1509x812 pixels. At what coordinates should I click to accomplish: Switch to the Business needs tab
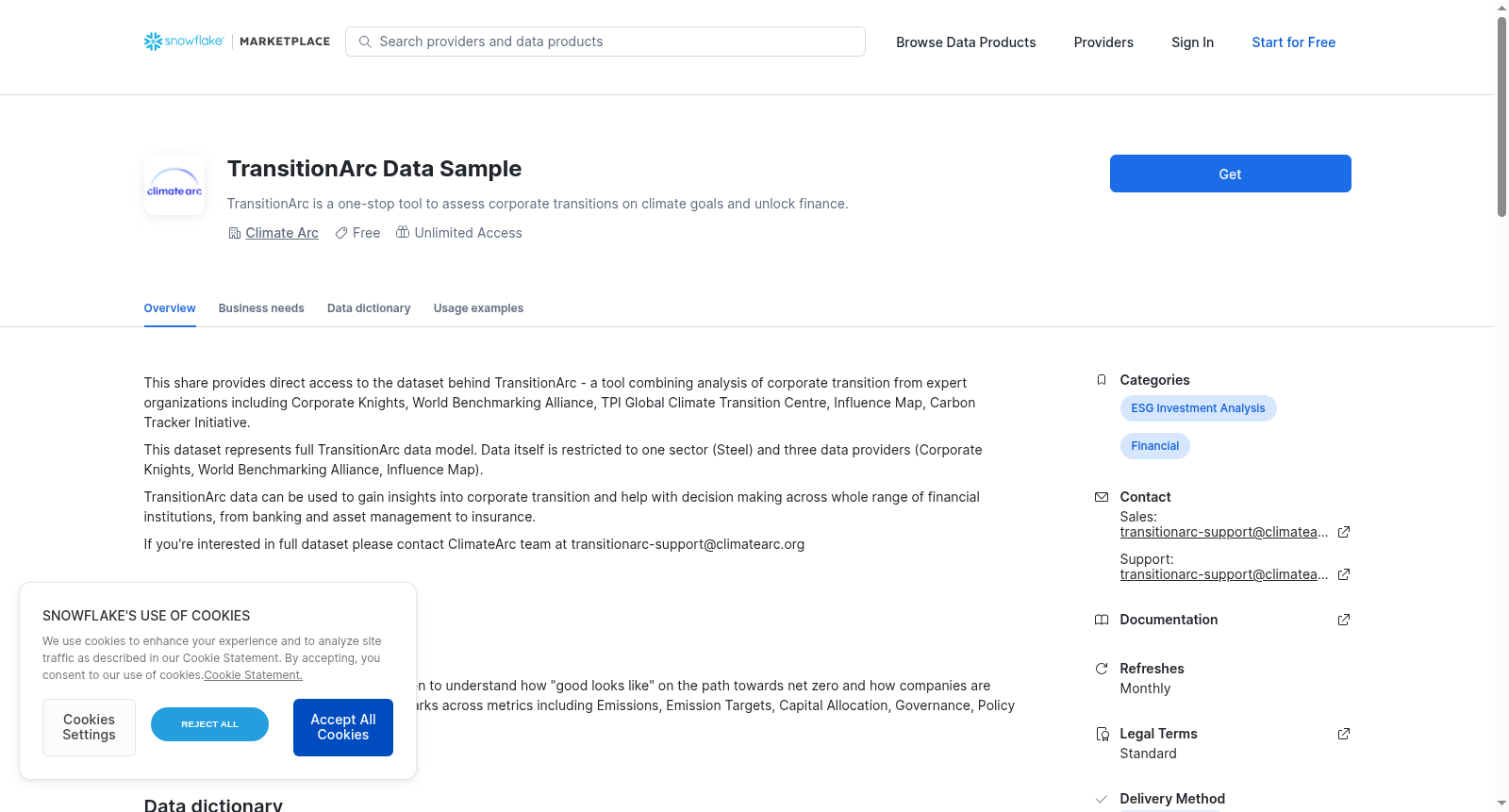[x=261, y=308]
